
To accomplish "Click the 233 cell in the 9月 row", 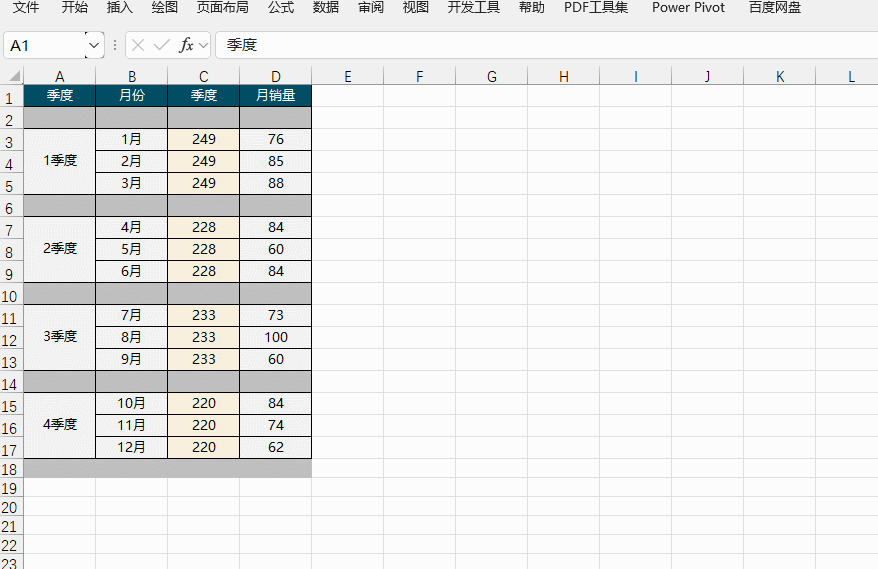I will pyautogui.click(x=204, y=359).
